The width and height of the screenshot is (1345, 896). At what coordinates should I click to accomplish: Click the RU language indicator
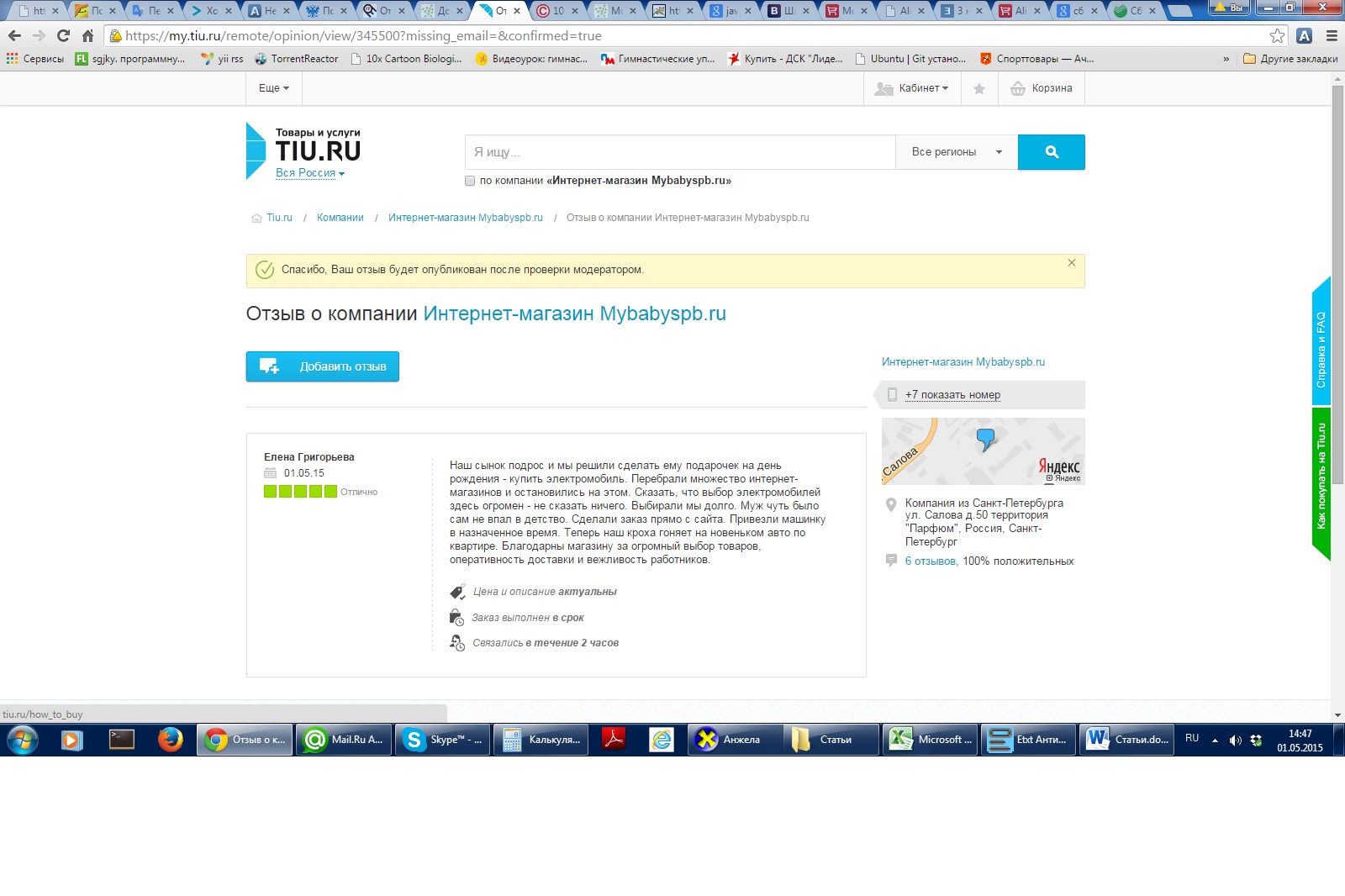pyautogui.click(x=1192, y=738)
